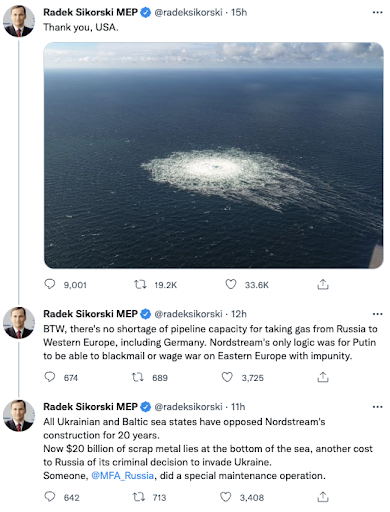Retweet the 'Thank you, USA.' tweet
This screenshot has width=390, height=512.
pyautogui.click(x=140, y=284)
